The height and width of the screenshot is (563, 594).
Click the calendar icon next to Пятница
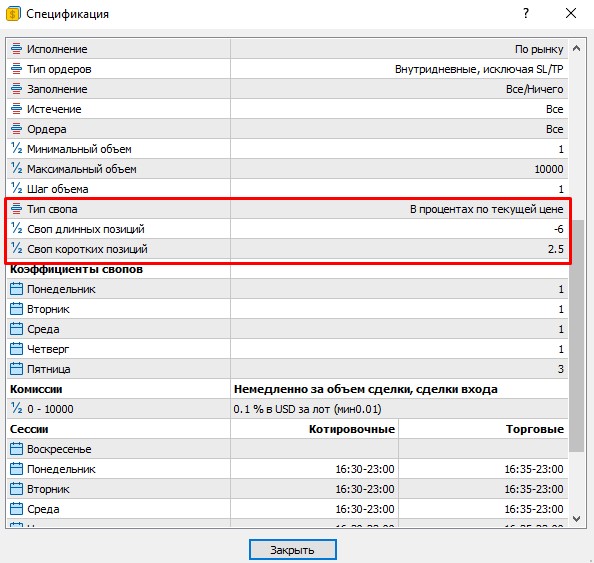(16, 369)
